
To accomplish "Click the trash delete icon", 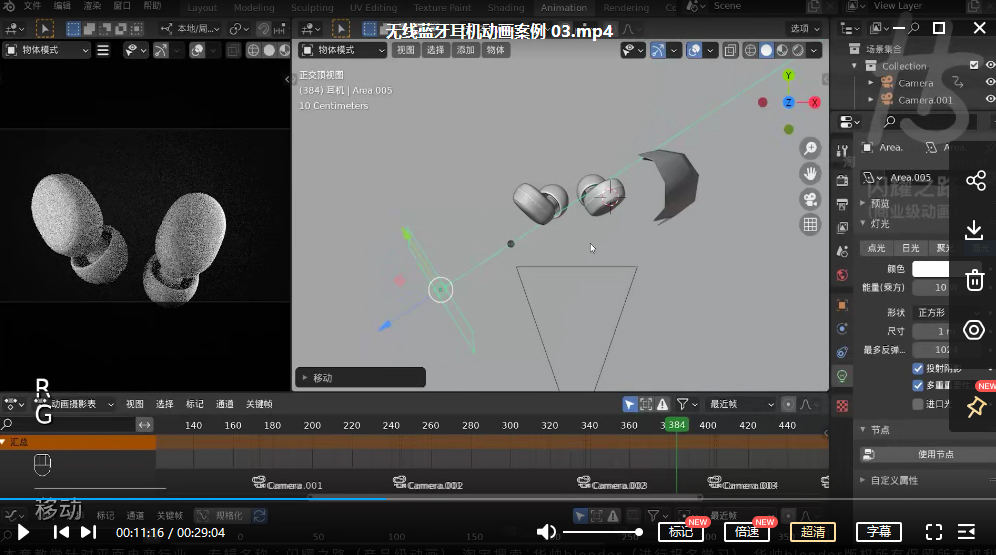I will tap(974, 281).
